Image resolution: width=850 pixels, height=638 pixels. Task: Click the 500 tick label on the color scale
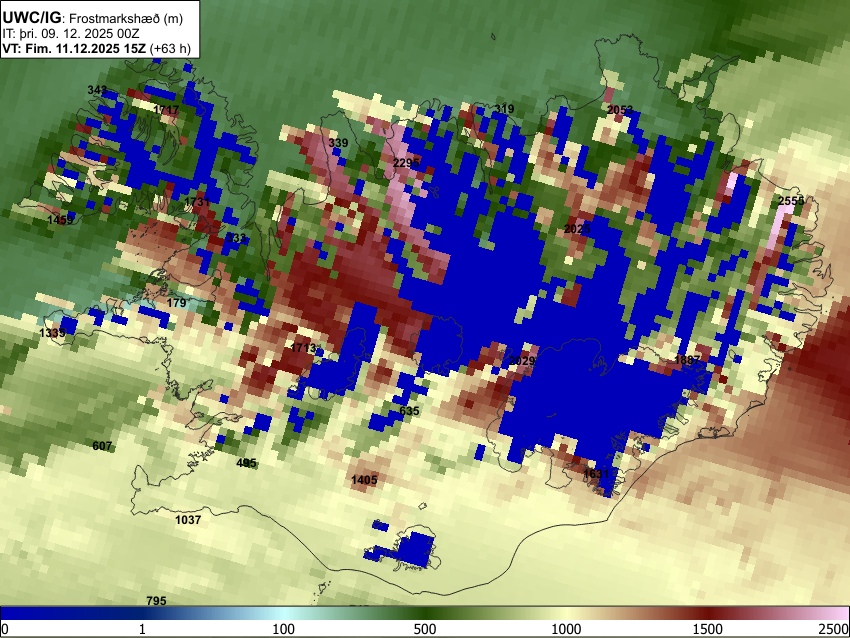point(425,629)
